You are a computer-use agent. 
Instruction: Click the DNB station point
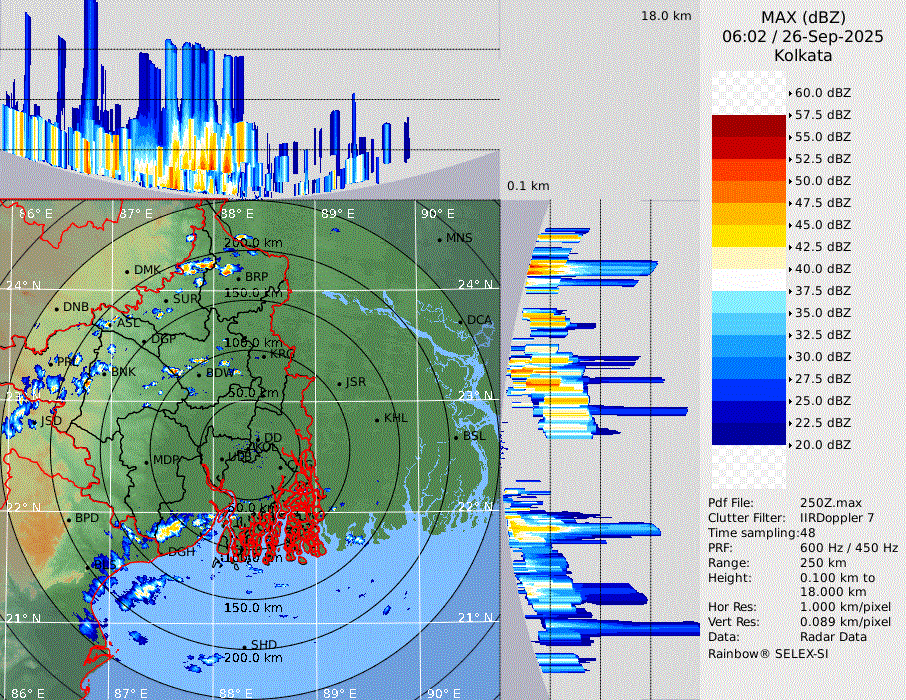[57, 308]
